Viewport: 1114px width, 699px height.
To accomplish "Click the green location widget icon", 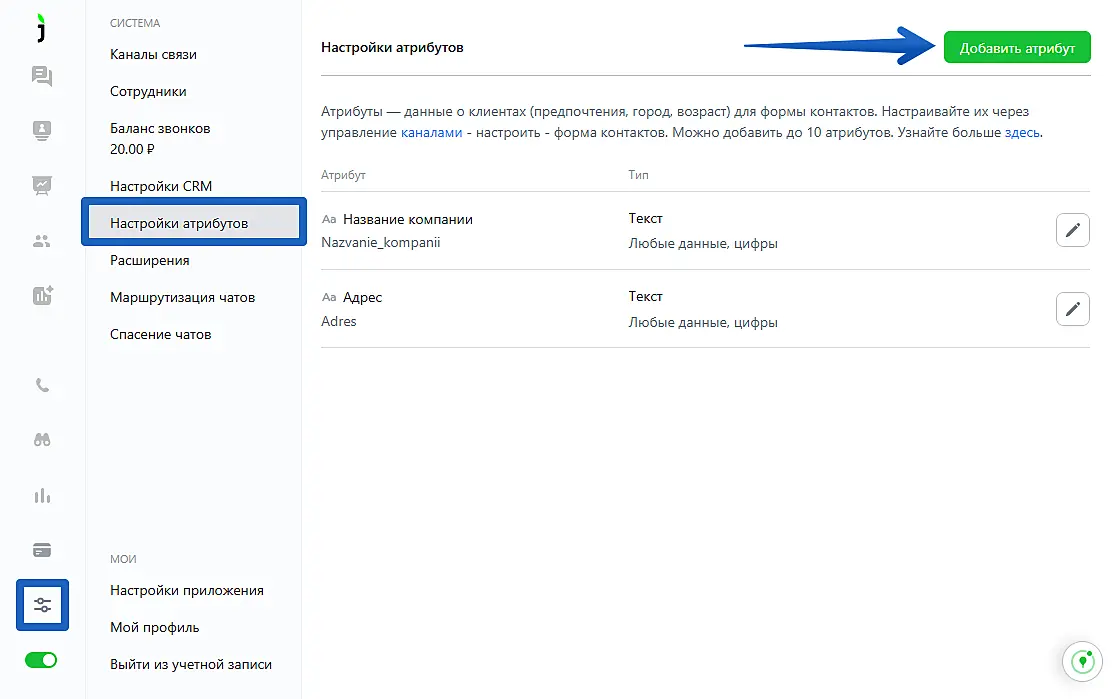I will pos(1080,661).
